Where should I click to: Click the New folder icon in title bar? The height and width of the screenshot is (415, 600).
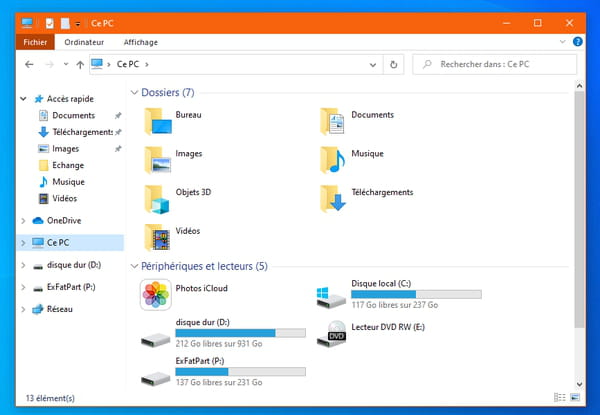click(x=65, y=23)
